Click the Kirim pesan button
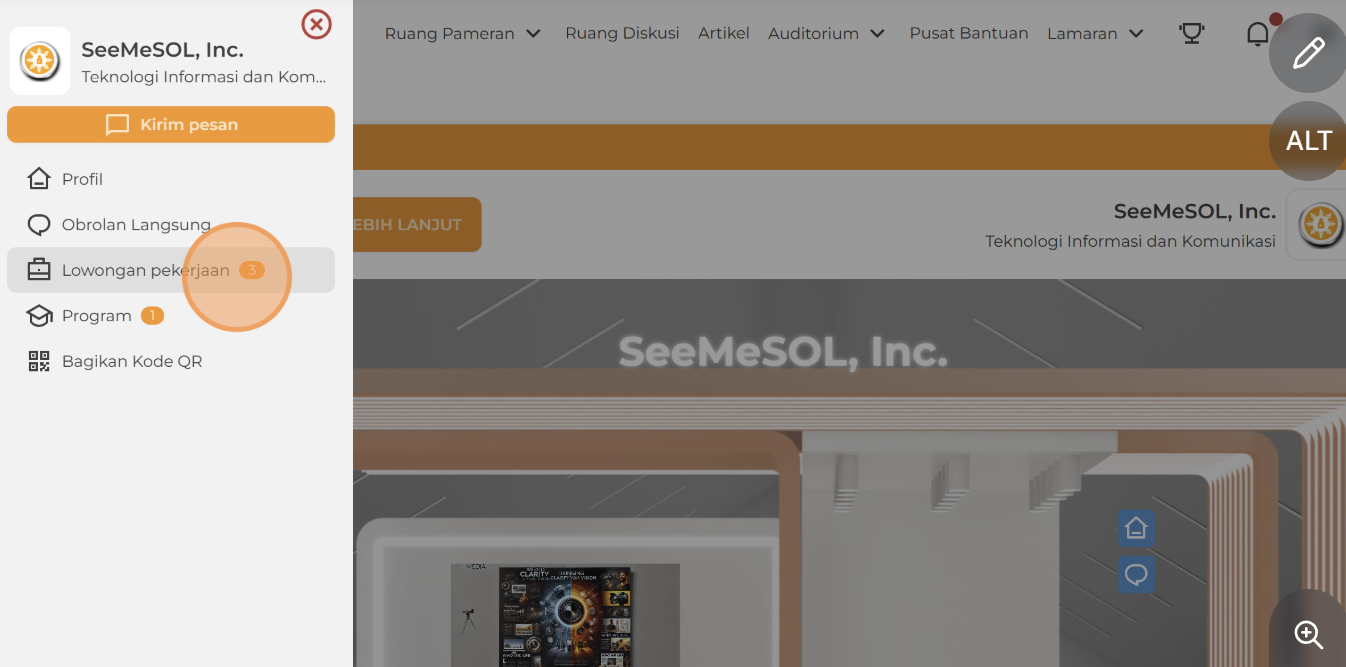 coord(171,125)
